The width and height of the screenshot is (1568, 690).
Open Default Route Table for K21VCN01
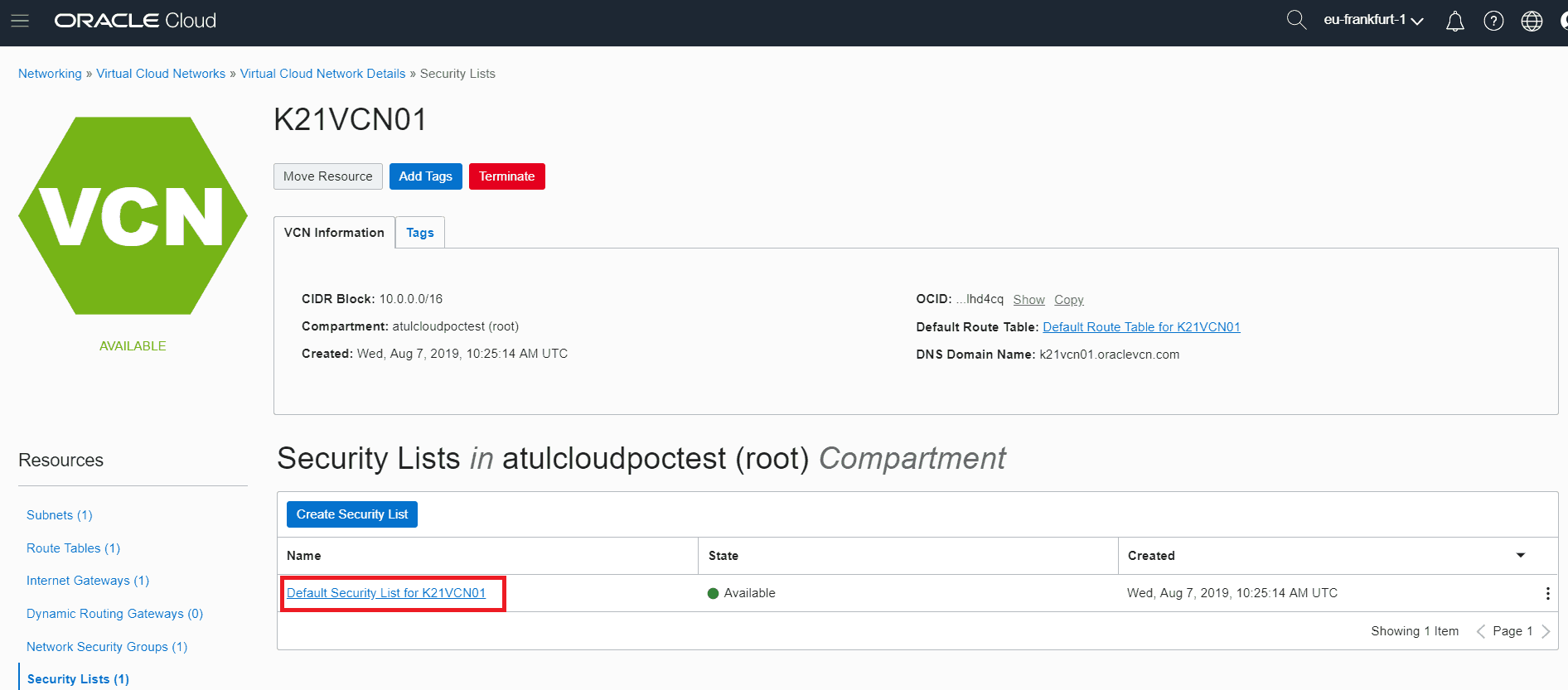pyautogui.click(x=1141, y=327)
